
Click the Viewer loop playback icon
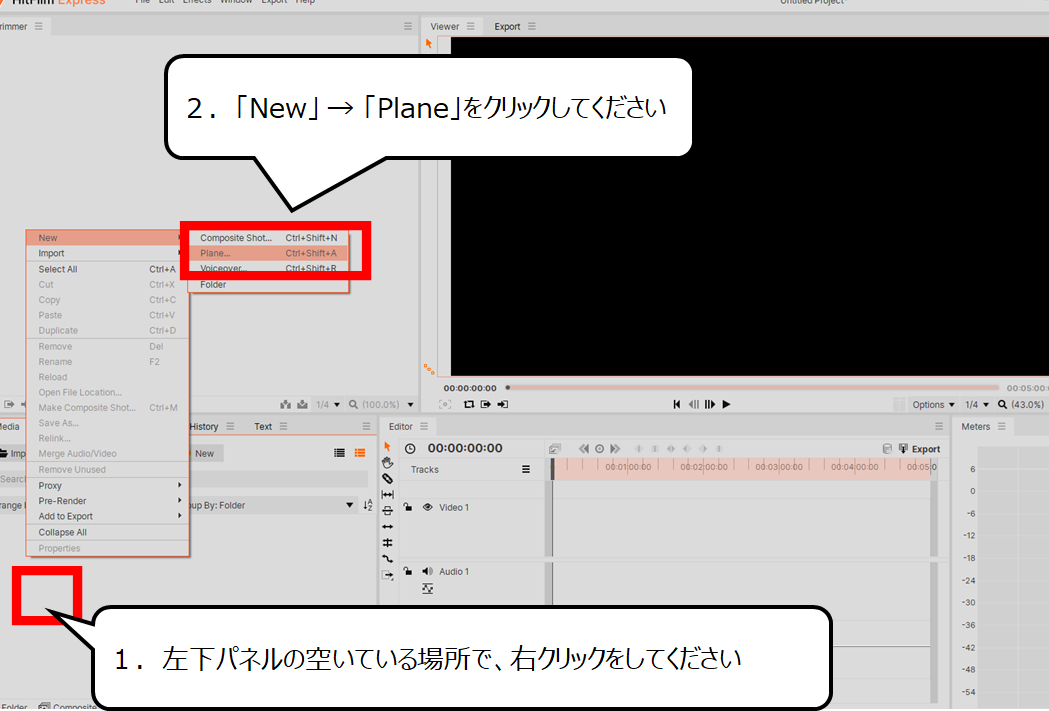click(x=469, y=404)
